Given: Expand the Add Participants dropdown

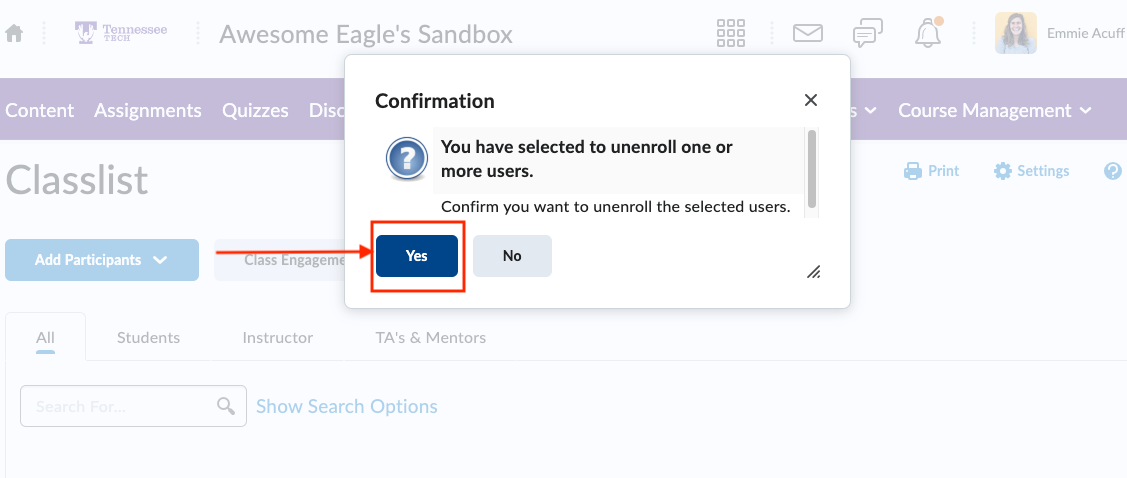Looking at the screenshot, I should tap(102, 260).
